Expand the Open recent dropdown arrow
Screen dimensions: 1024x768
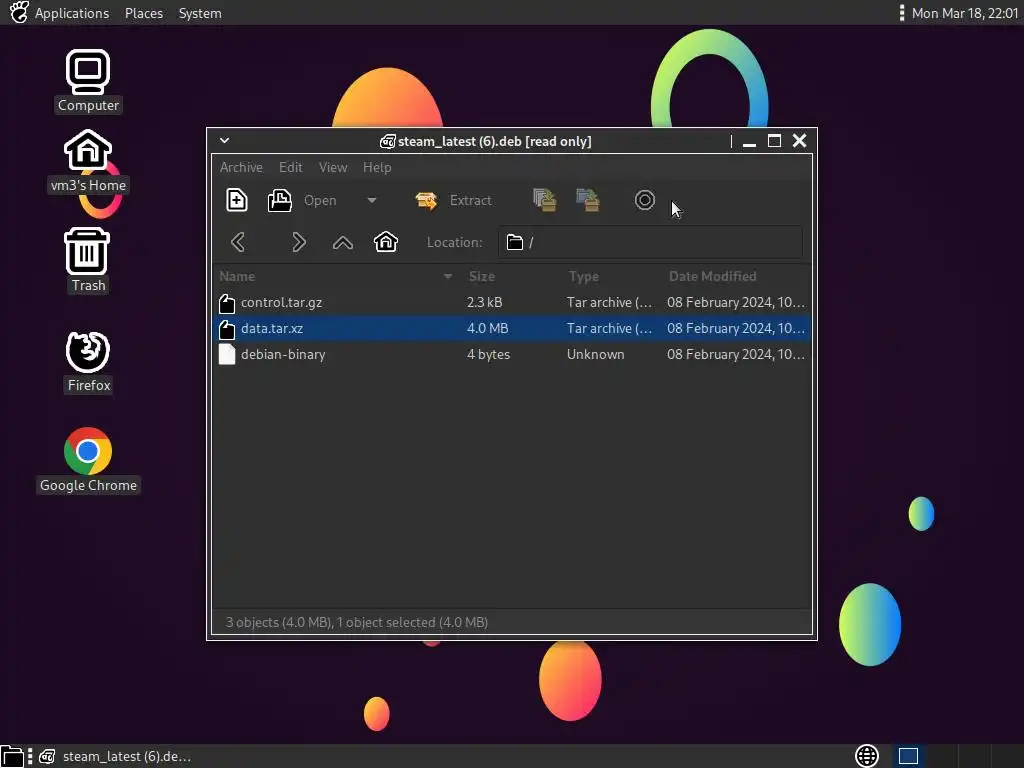(x=372, y=200)
